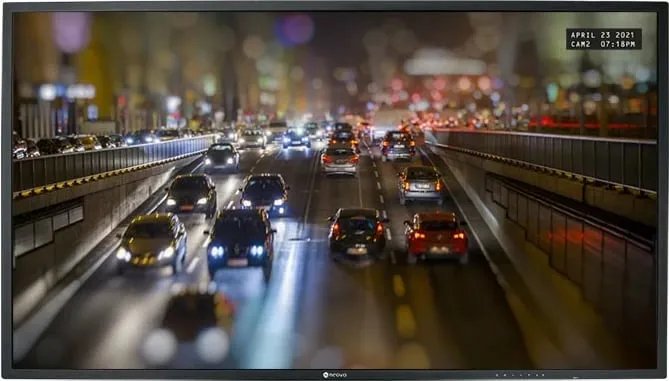This screenshot has width=669, height=381.
Task: Click the Neovo logo on the bezel
Action: point(335,375)
